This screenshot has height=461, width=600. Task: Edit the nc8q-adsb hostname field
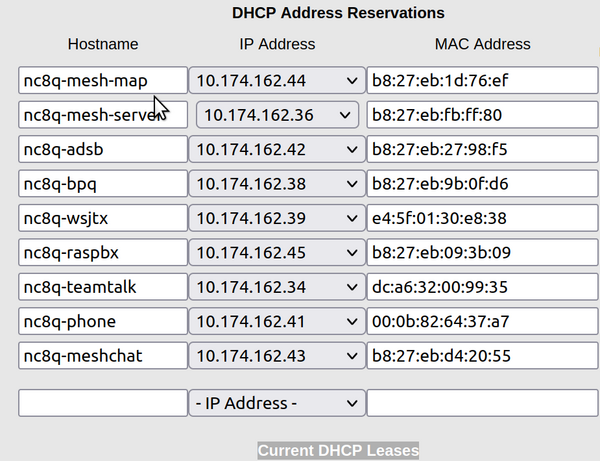click(103, 149)
